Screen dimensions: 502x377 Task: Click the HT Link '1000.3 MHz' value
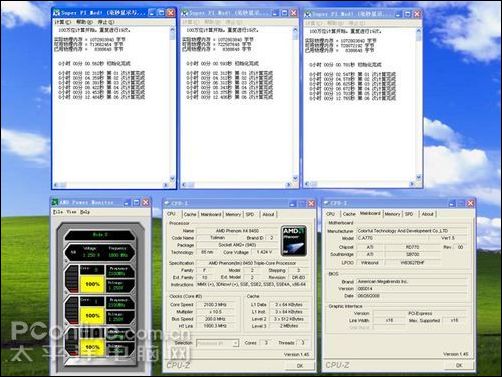pyautogui.click(x=215, y=326)
